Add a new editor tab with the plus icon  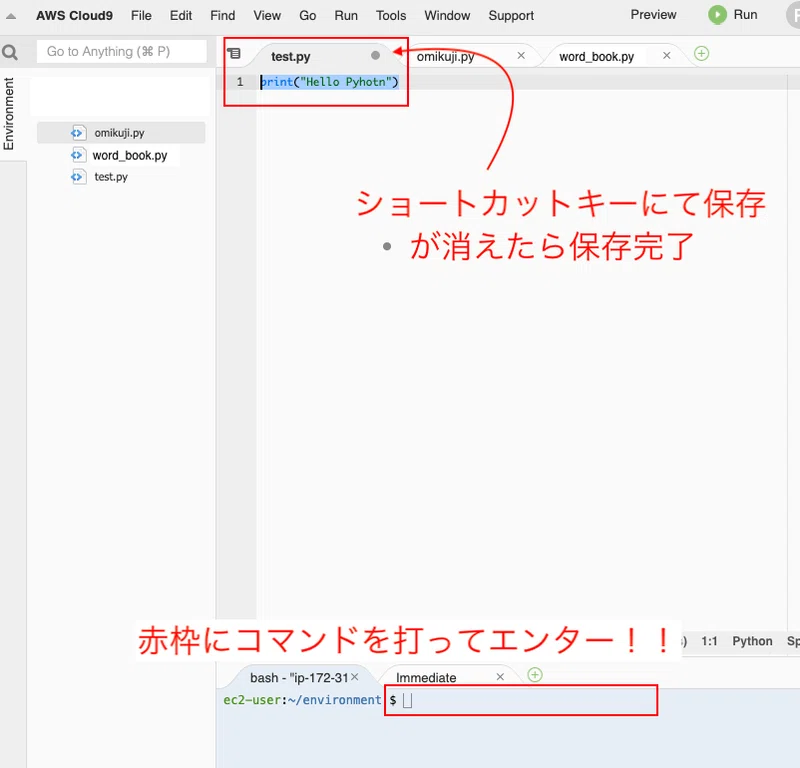click(702, 54)
